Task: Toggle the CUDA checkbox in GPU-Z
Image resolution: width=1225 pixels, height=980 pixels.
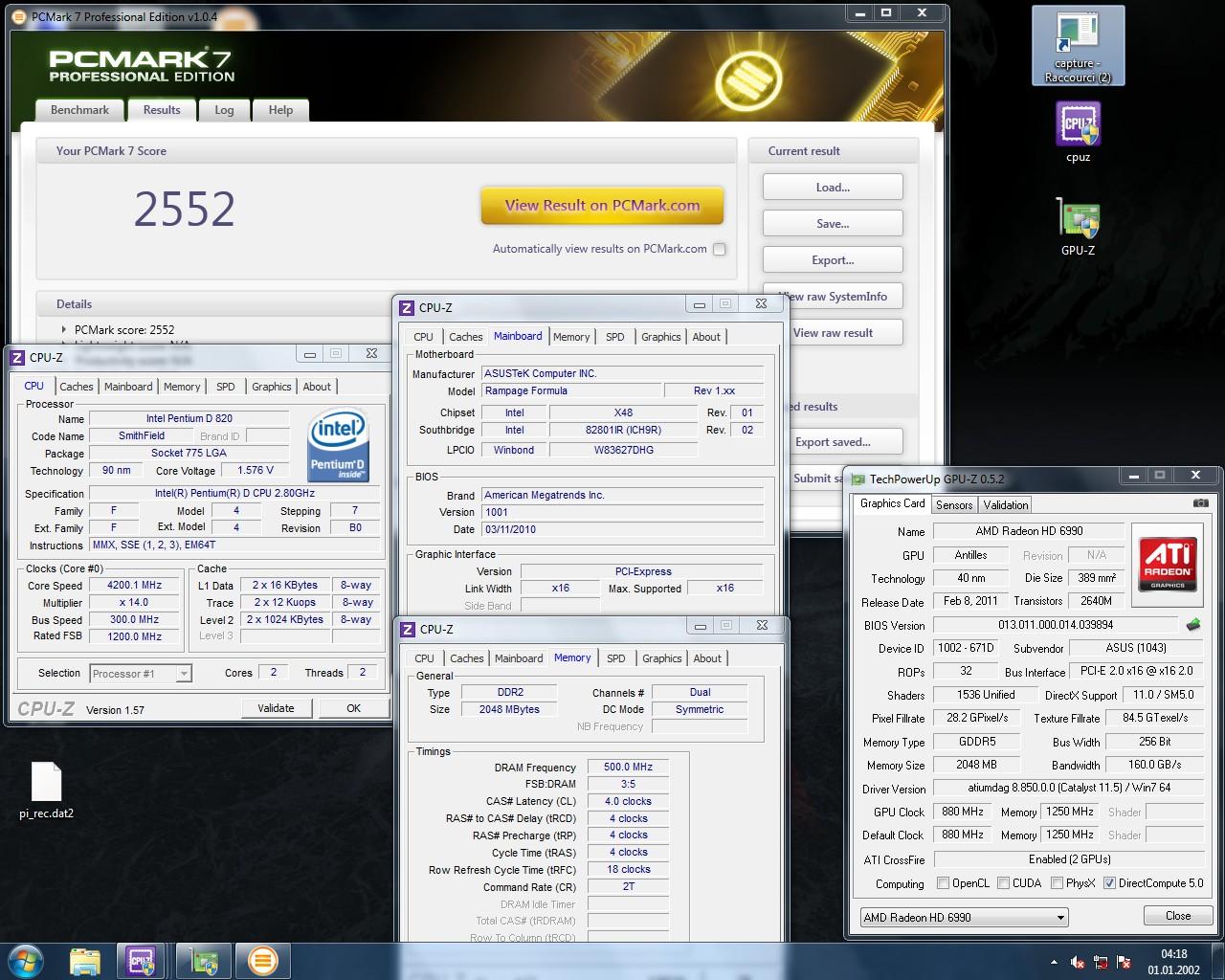Action: [x=1003, y=883]
